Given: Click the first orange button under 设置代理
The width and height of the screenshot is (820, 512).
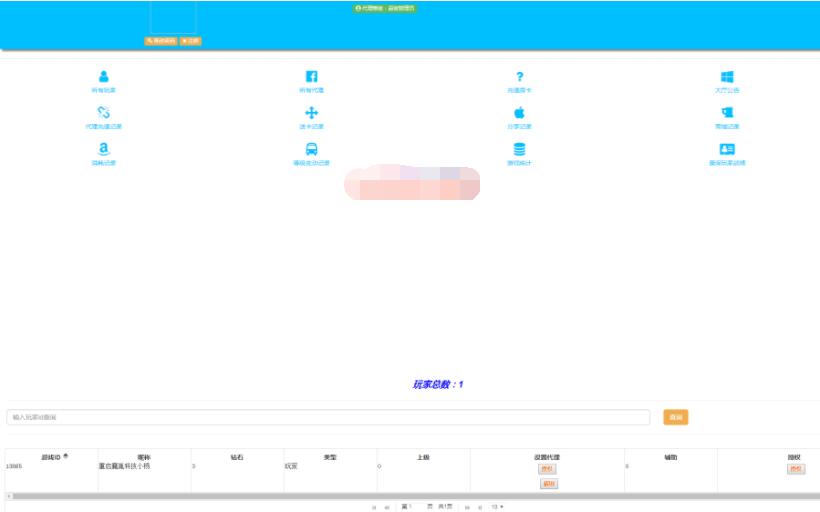Looking at the screenshot, I should pyautogui.click(x=547, y=469).
